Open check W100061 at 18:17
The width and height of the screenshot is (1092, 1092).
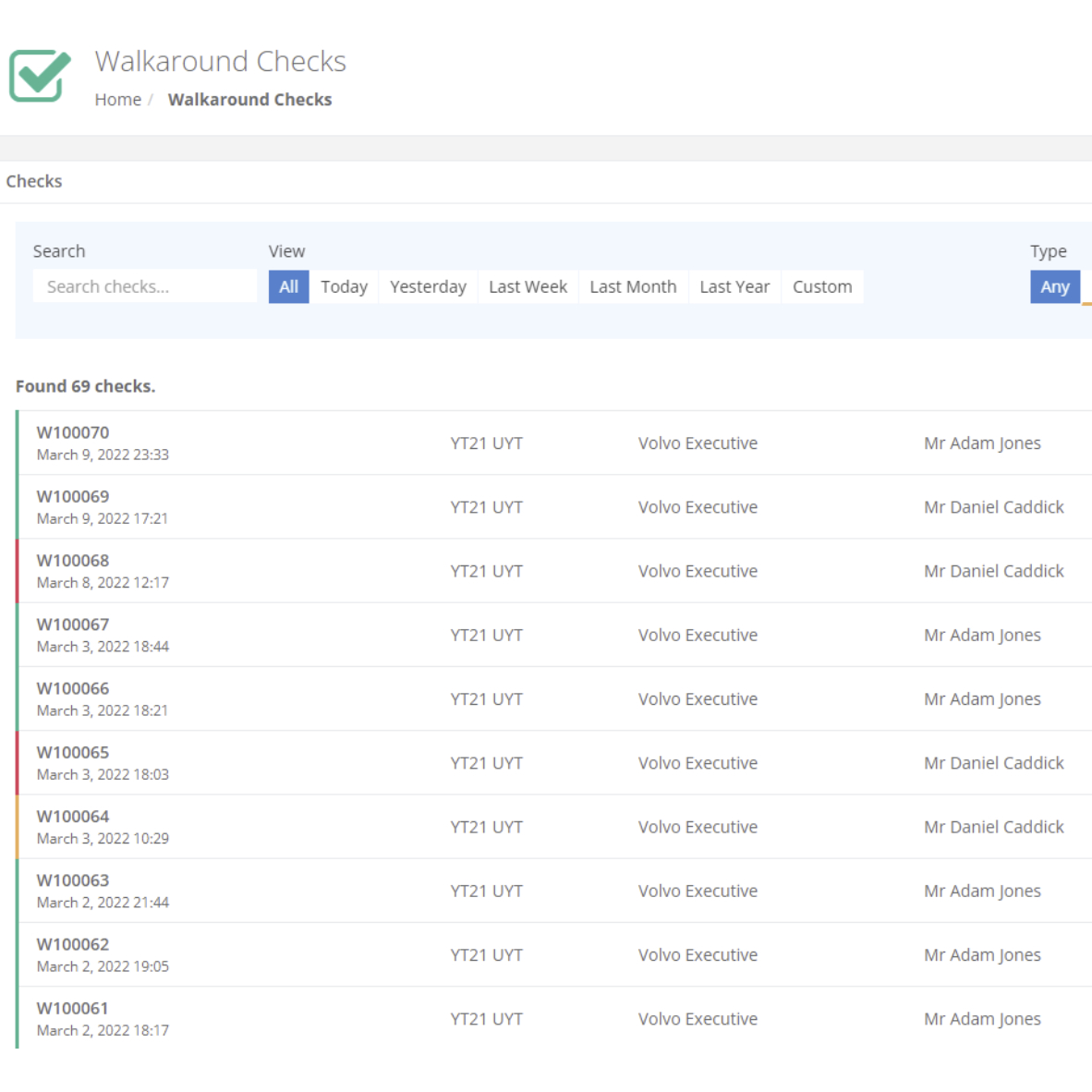553,1019
